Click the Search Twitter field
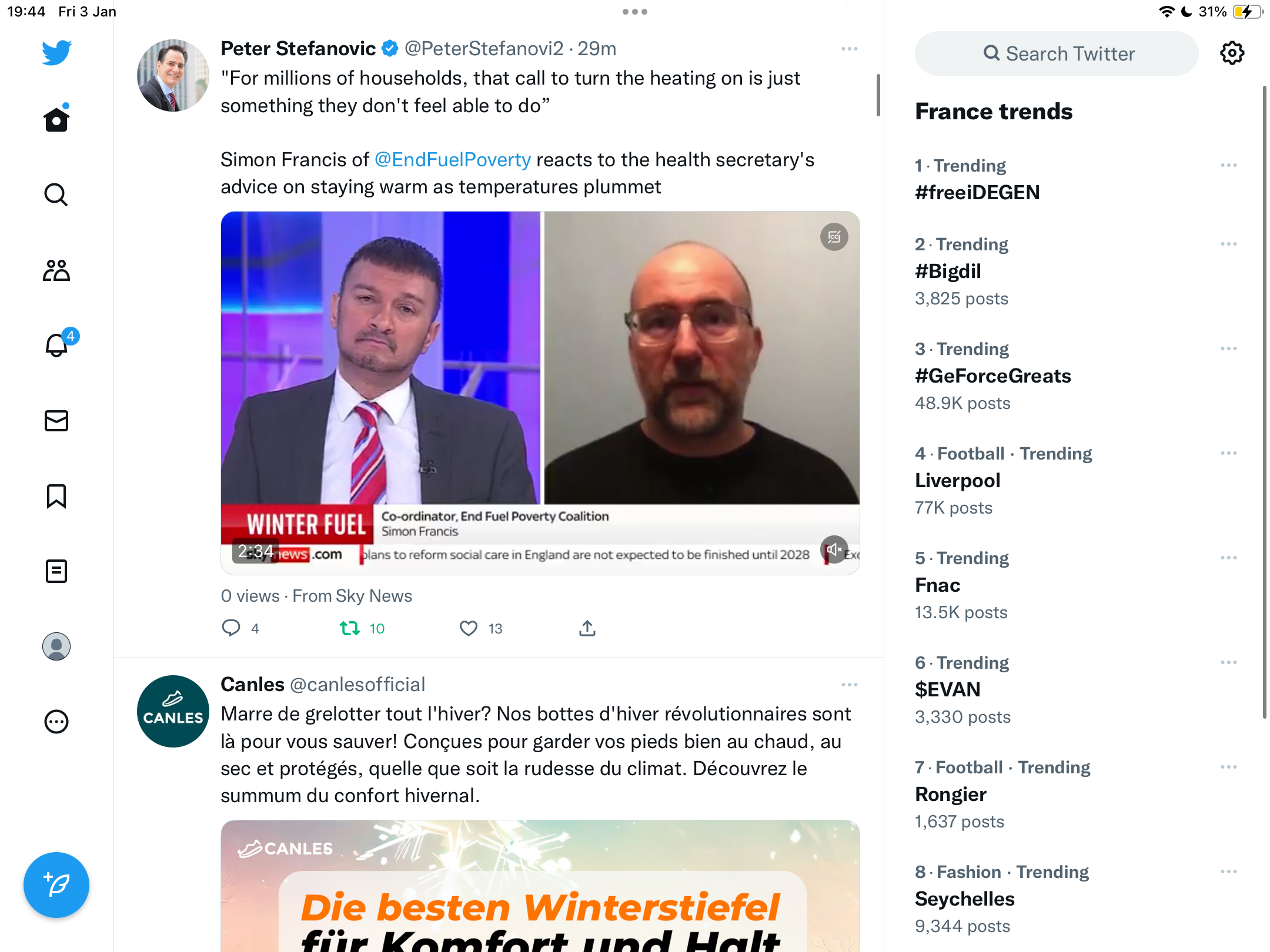 tap(1057, 53)
